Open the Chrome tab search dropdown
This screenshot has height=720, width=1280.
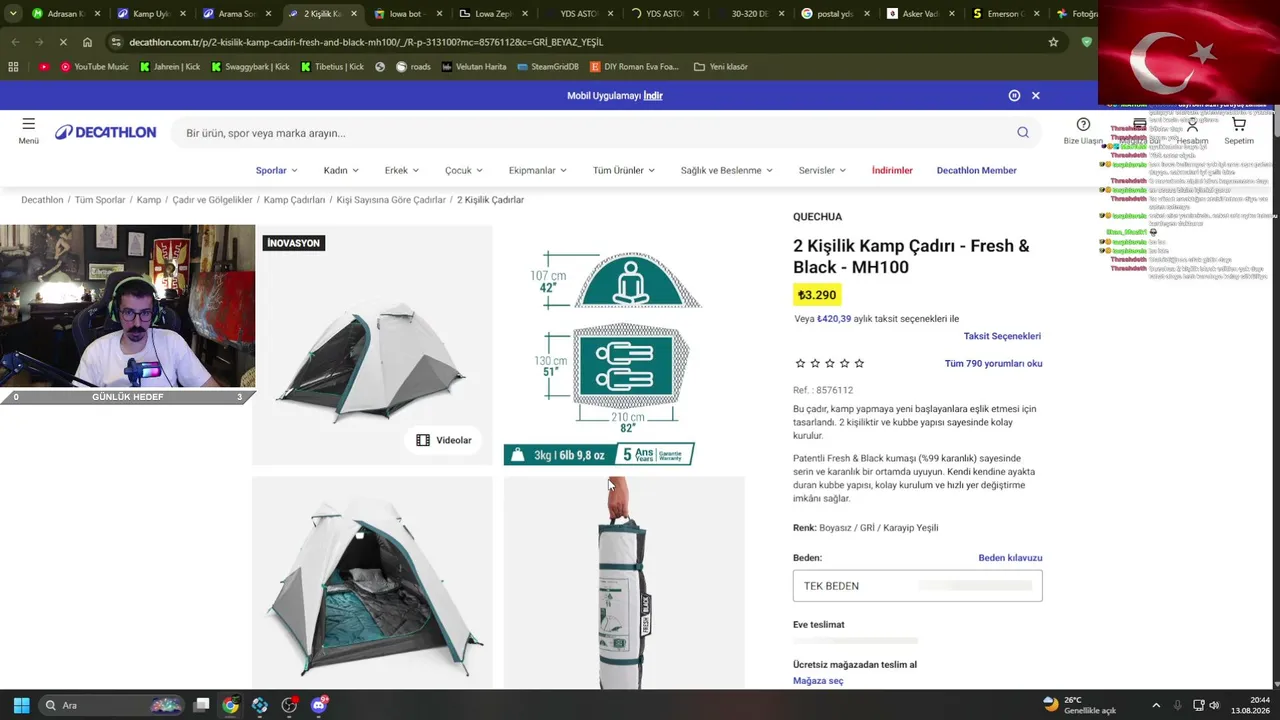click(x=13, y=14)
